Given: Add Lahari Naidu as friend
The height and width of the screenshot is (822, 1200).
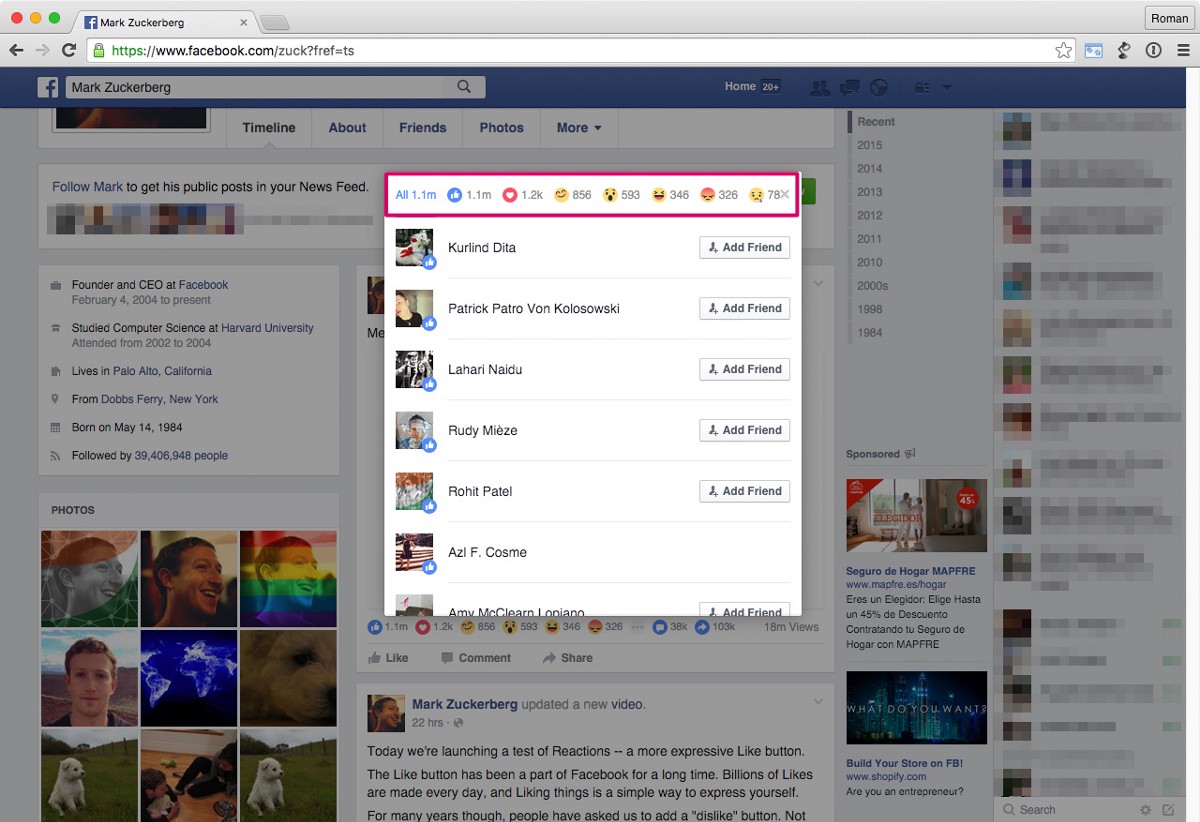Looking at the screenshot, I should (744, 369).
